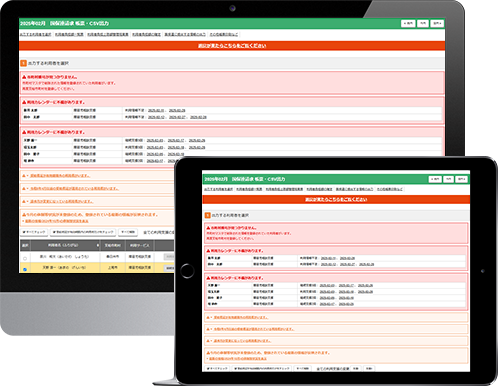Open the fifth navigation link on the tablet screen
The height and width of the screenshot is (386, 498).
coord(355,189)
